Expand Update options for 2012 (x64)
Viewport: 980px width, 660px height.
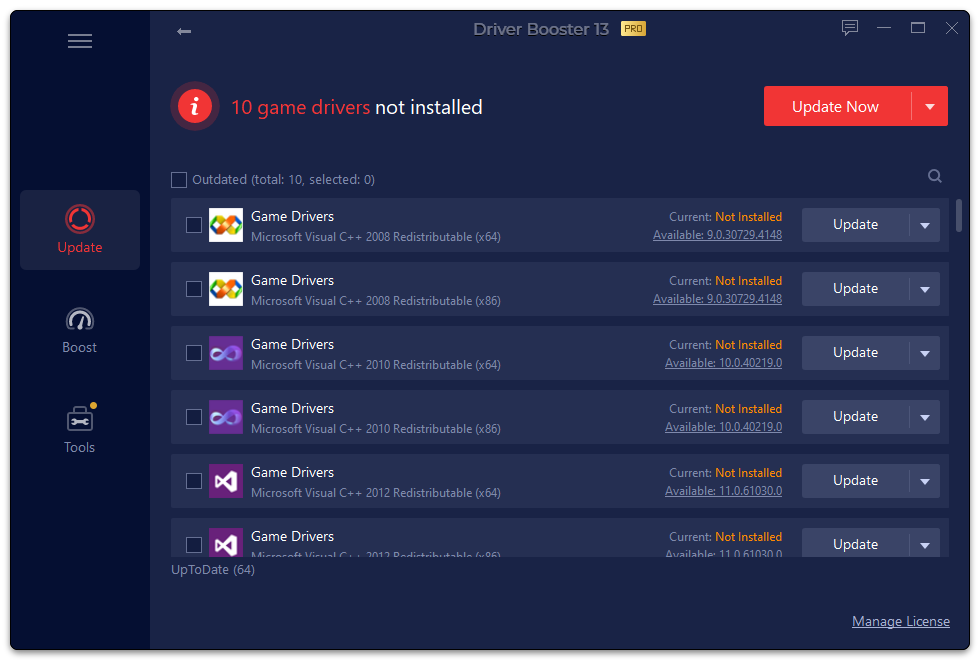click(x=925, y=481)
